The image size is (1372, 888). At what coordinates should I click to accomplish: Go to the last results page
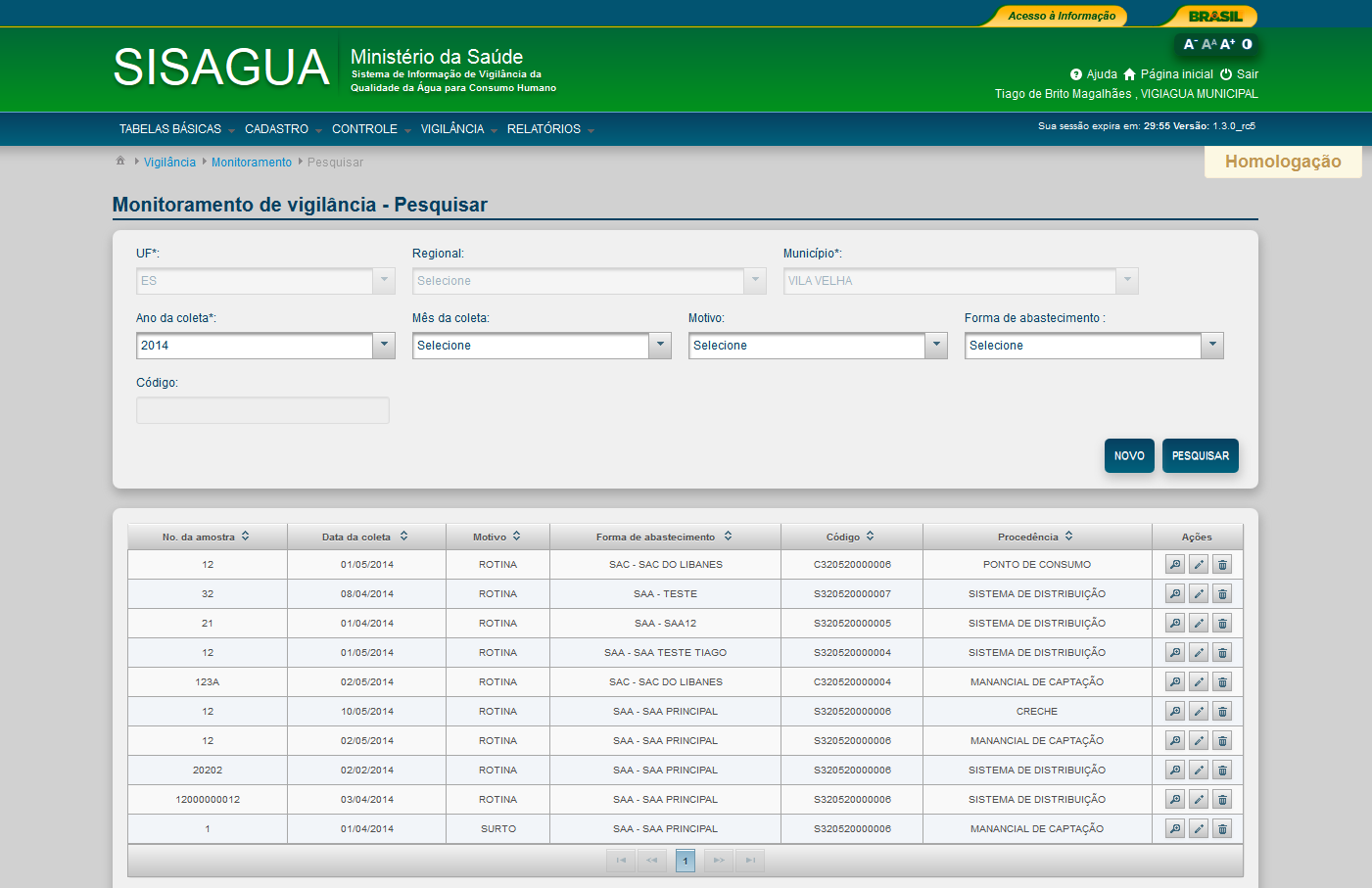(x=750, y=861)
